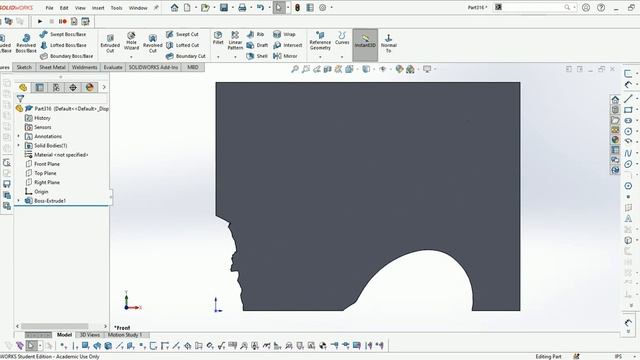Select the Lofted Cut tool

[182, 45]
